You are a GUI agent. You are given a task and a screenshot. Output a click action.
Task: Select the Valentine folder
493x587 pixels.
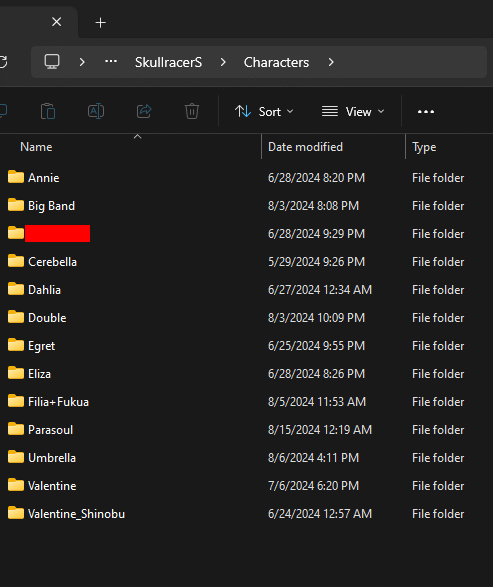52,486
